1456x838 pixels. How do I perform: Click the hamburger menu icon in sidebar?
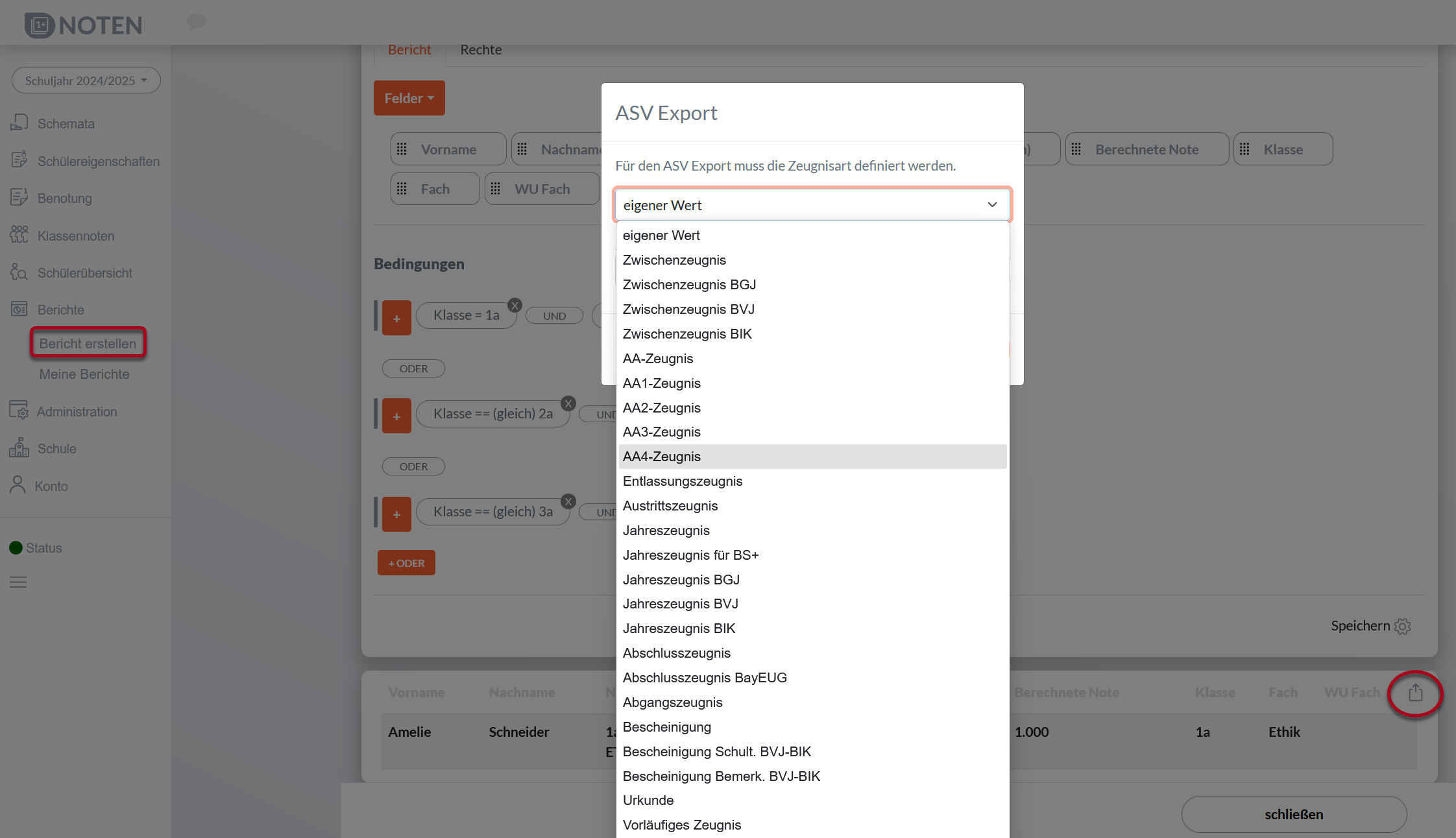(x=18, y=582)
